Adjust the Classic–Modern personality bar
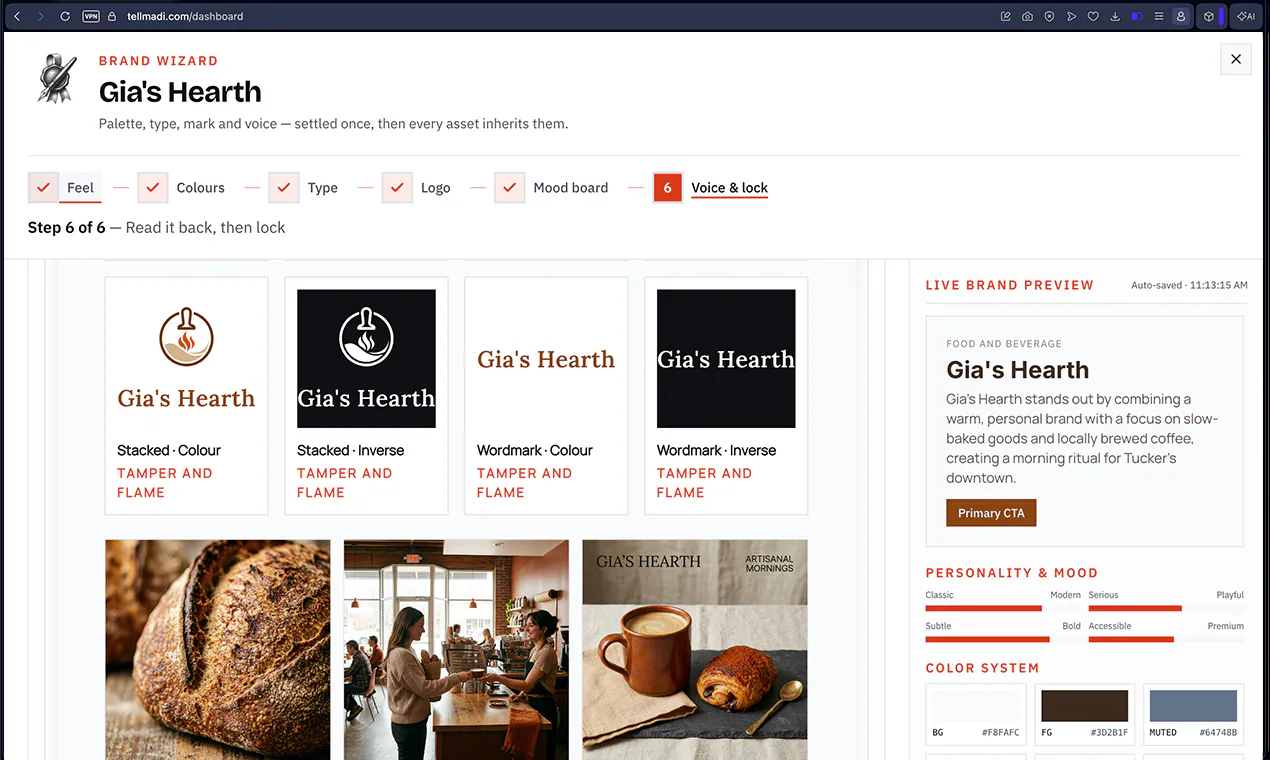 tap(1003, 608)
